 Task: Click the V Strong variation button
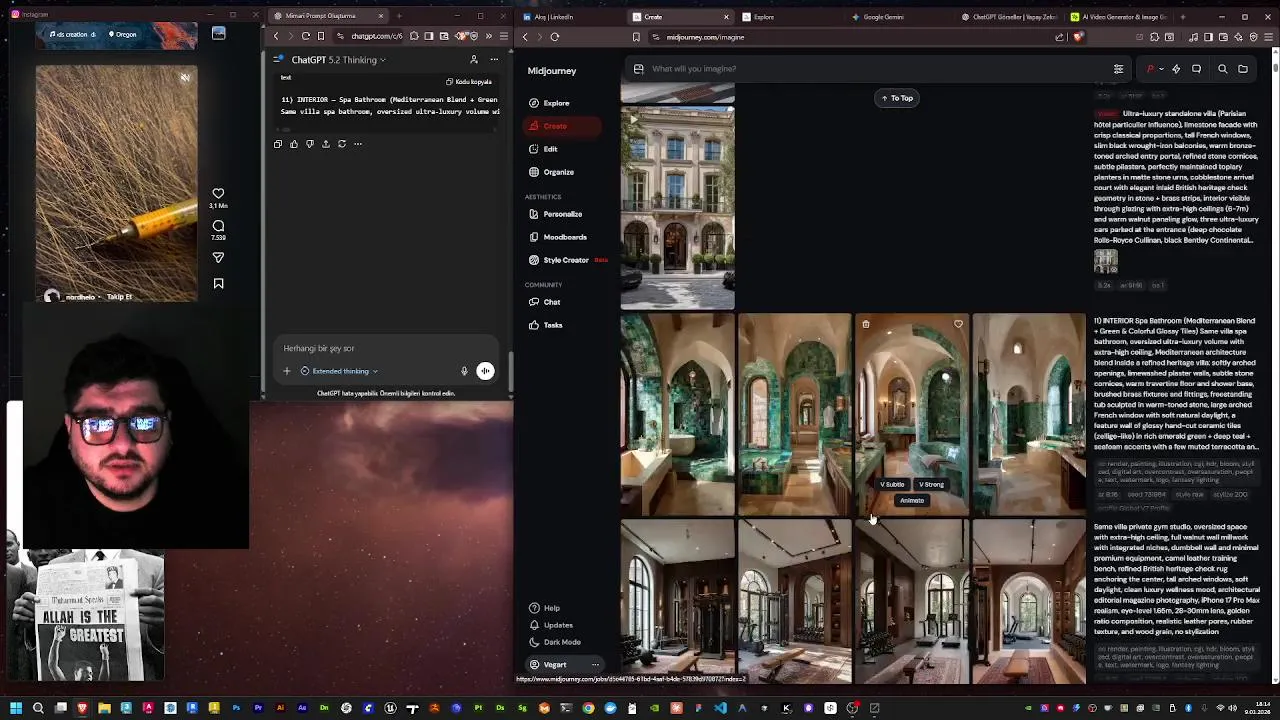pos(931,484)
